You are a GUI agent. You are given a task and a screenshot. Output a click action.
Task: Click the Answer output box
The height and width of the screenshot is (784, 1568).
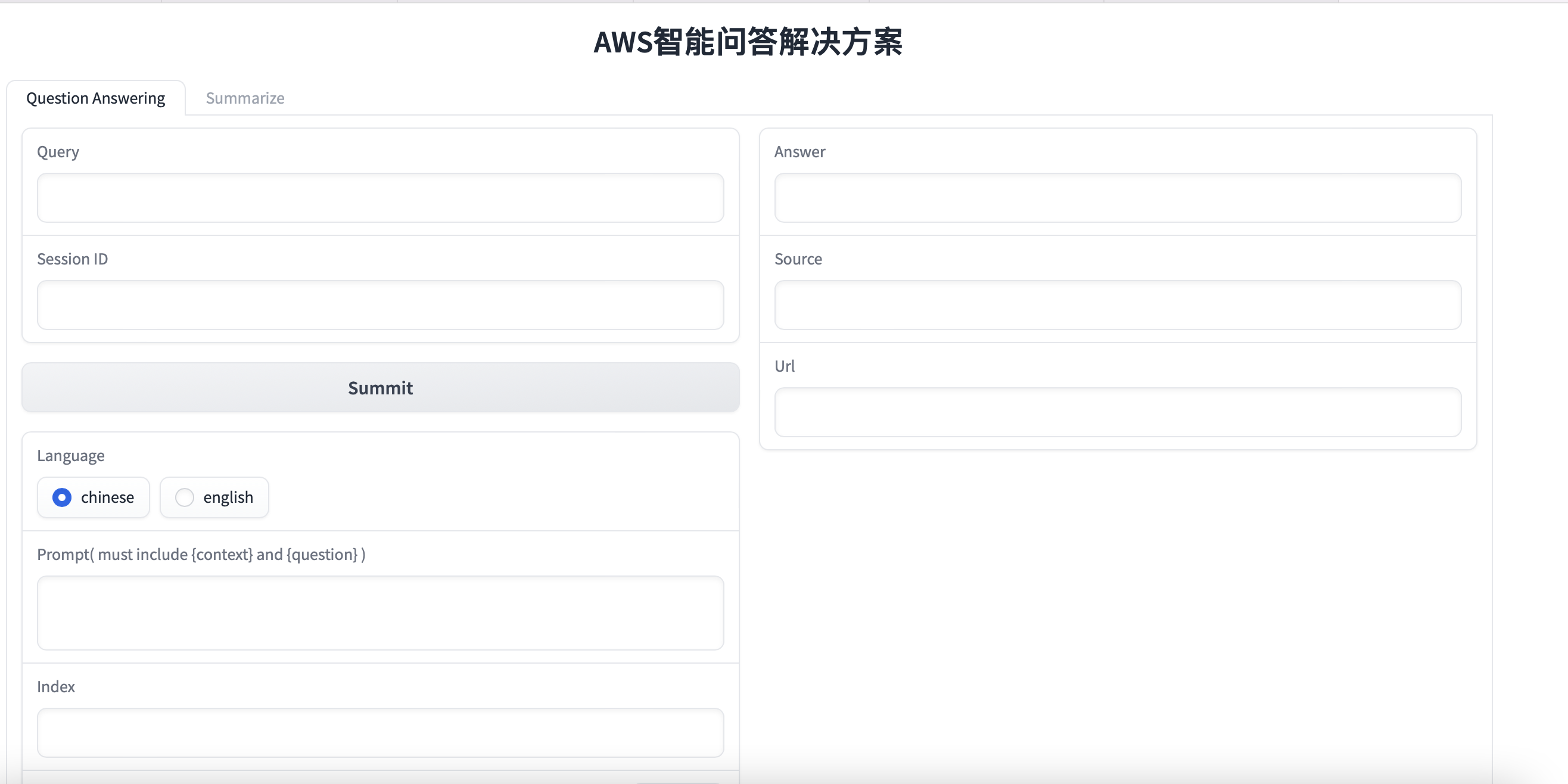pos(1118,198)
